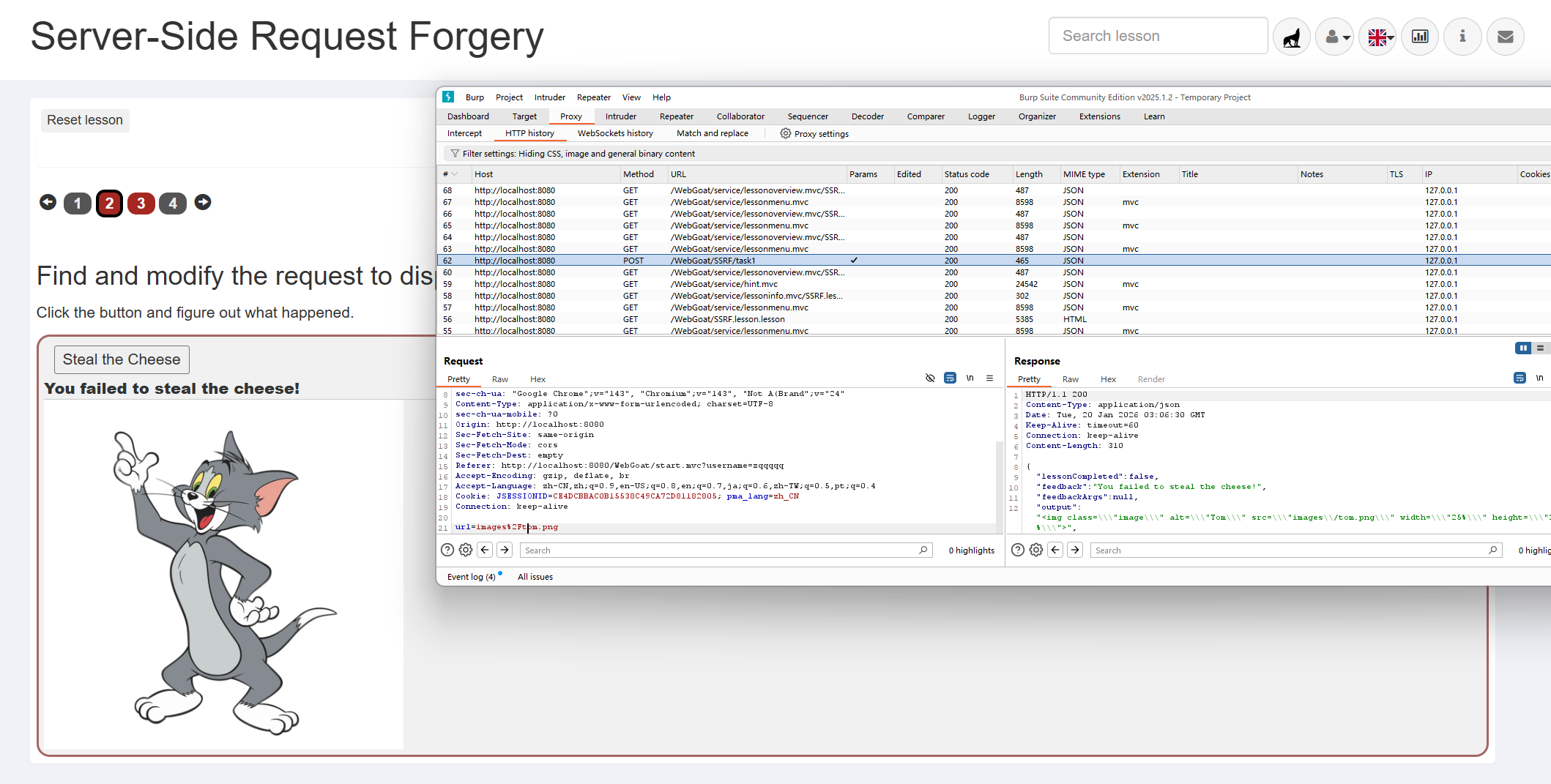Click the Steal the Cheese button

click(x=122, y=359)
